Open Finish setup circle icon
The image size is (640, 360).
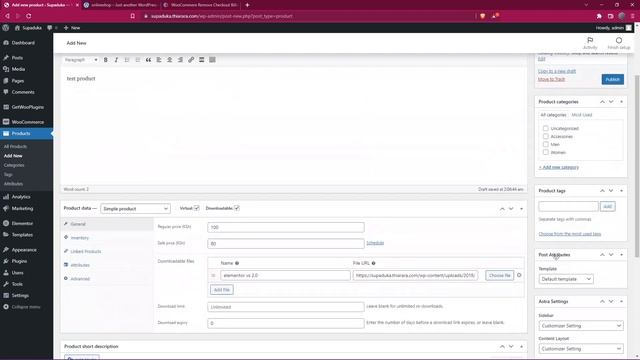(x=619, y=43)
